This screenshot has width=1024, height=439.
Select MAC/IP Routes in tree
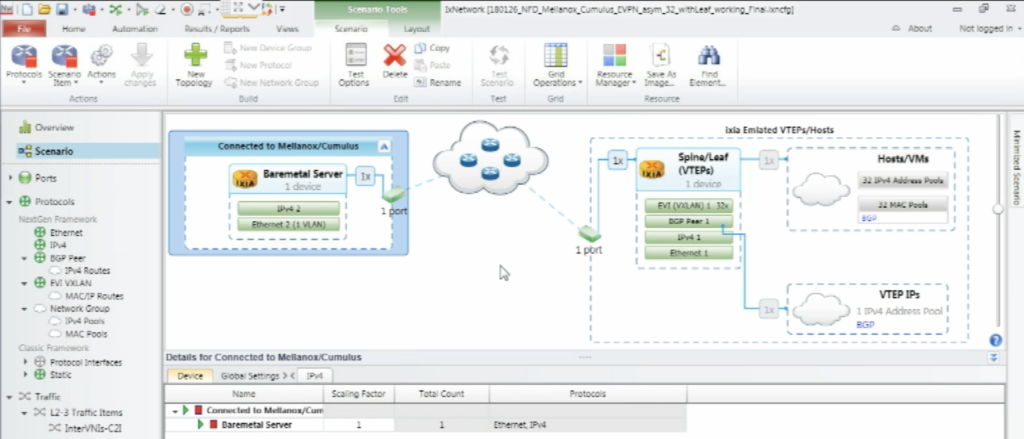93,296
